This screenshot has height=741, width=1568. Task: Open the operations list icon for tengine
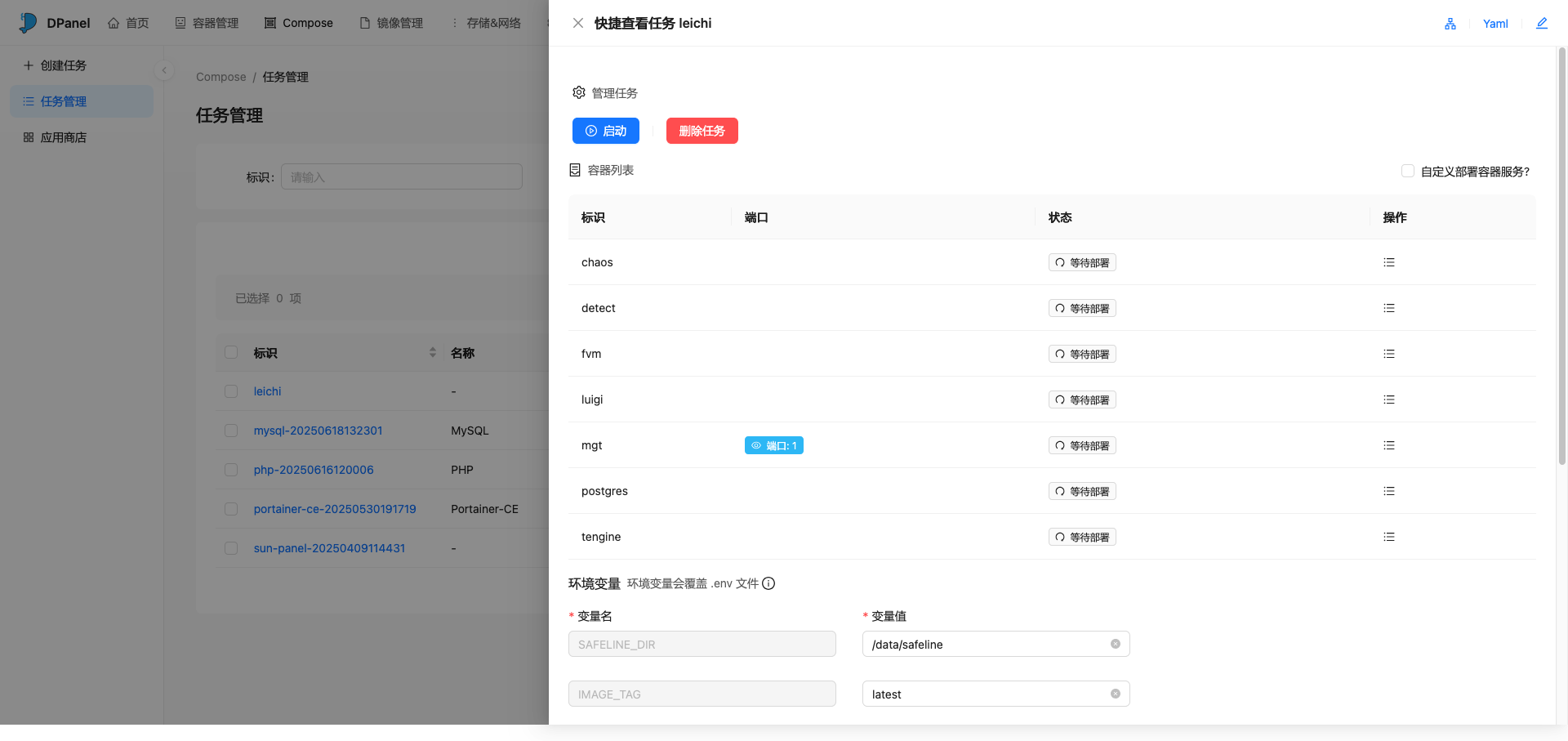(x=1388, y=537)
